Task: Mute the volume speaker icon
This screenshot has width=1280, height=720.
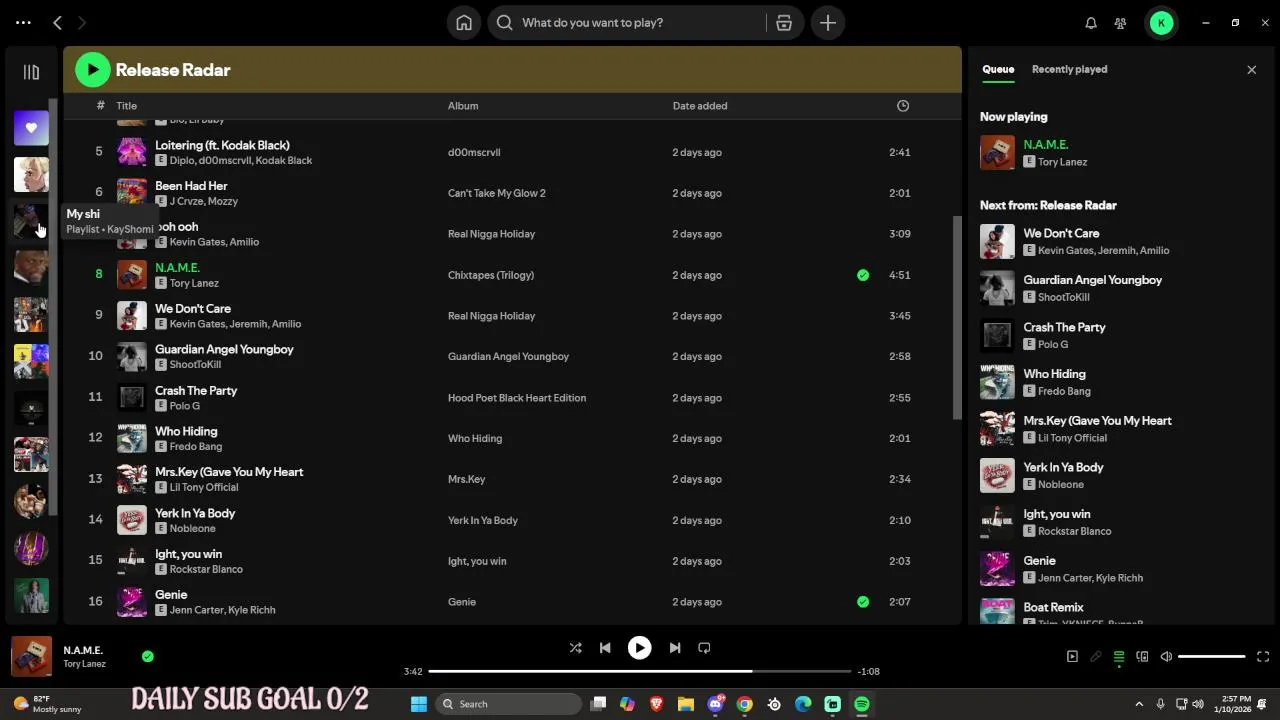Action: (1166, 656)
